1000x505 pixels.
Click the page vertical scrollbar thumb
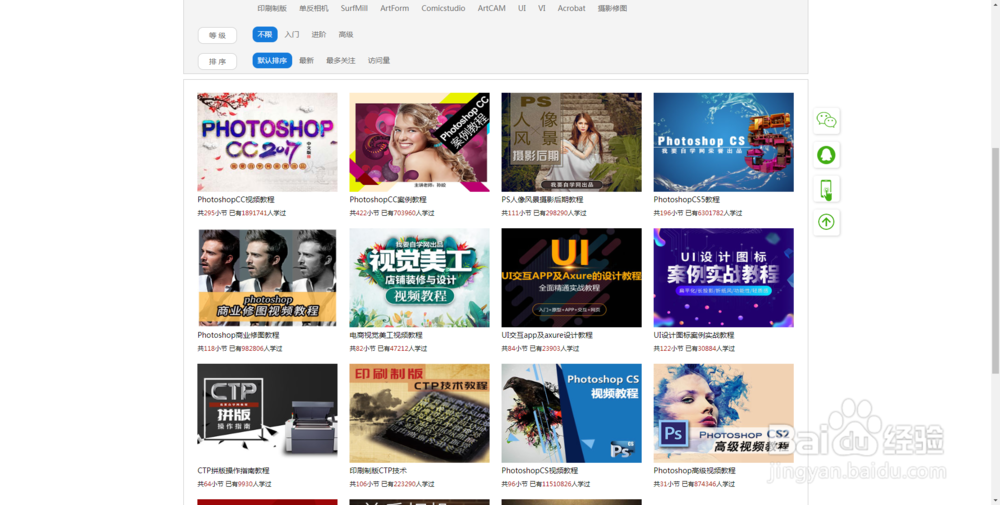click(x=995, y=260)
